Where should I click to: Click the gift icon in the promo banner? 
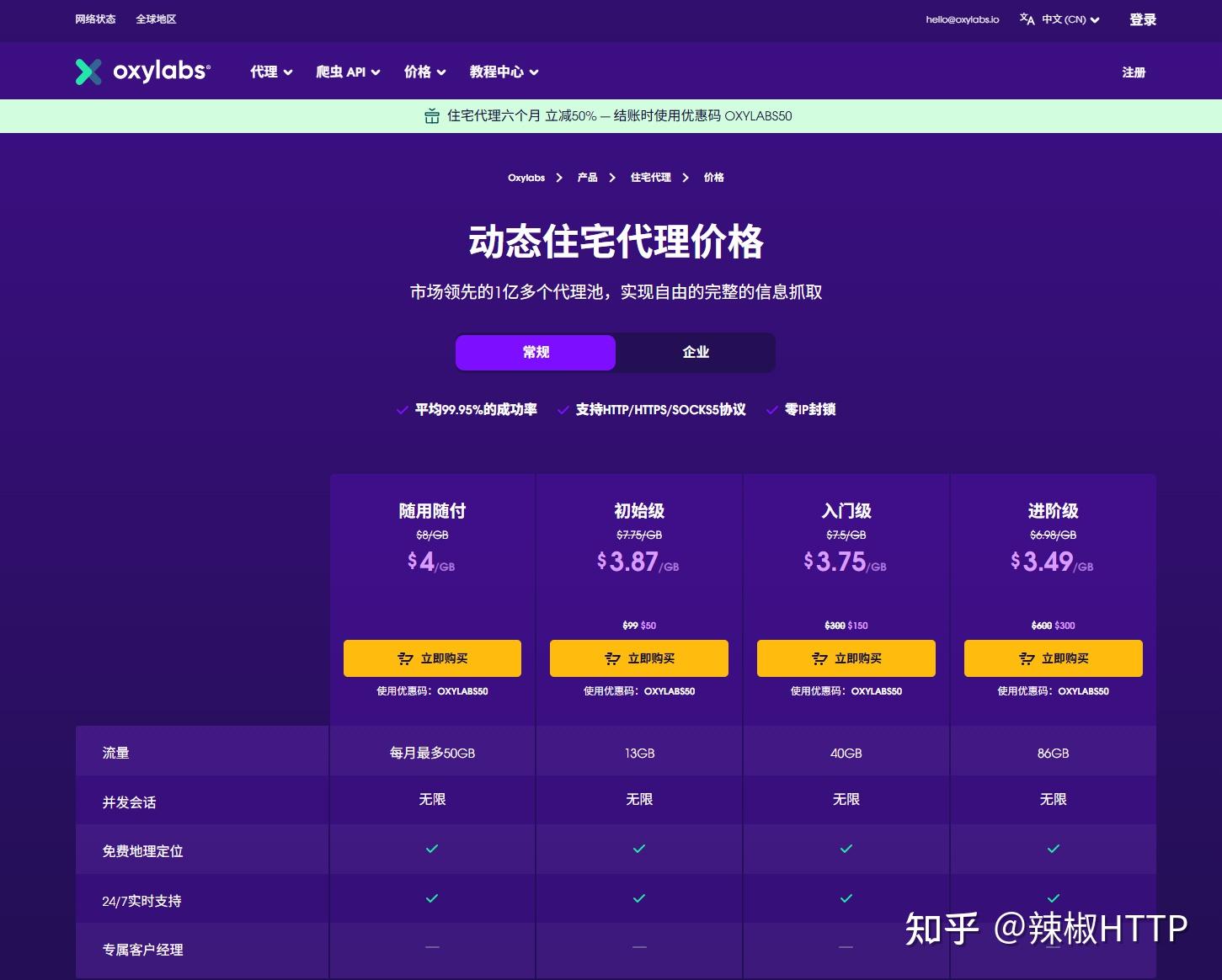(432, 116)
